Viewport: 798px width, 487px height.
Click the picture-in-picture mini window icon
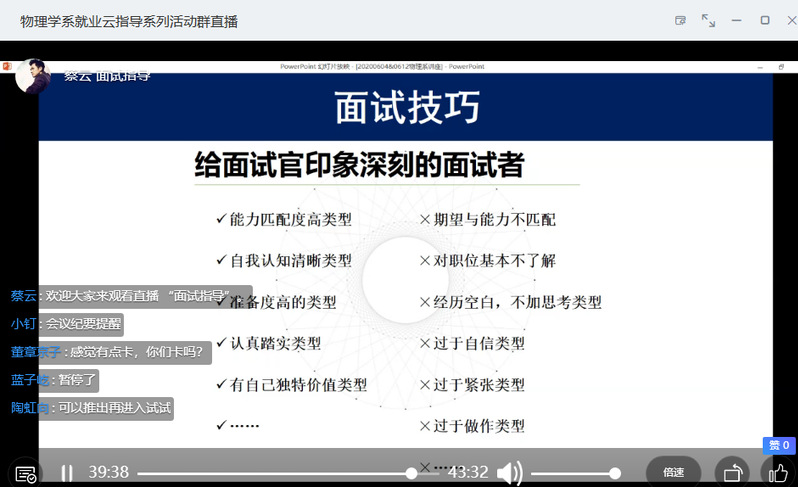(681, 20)
